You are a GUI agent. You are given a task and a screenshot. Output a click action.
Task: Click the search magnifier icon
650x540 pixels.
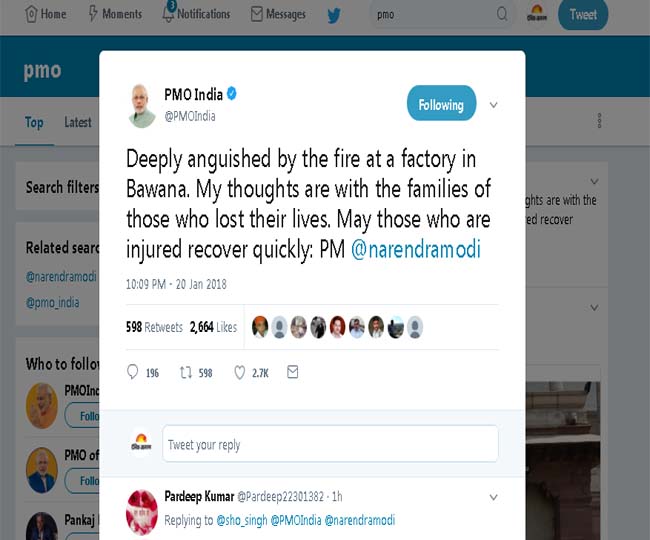point(502,14)
